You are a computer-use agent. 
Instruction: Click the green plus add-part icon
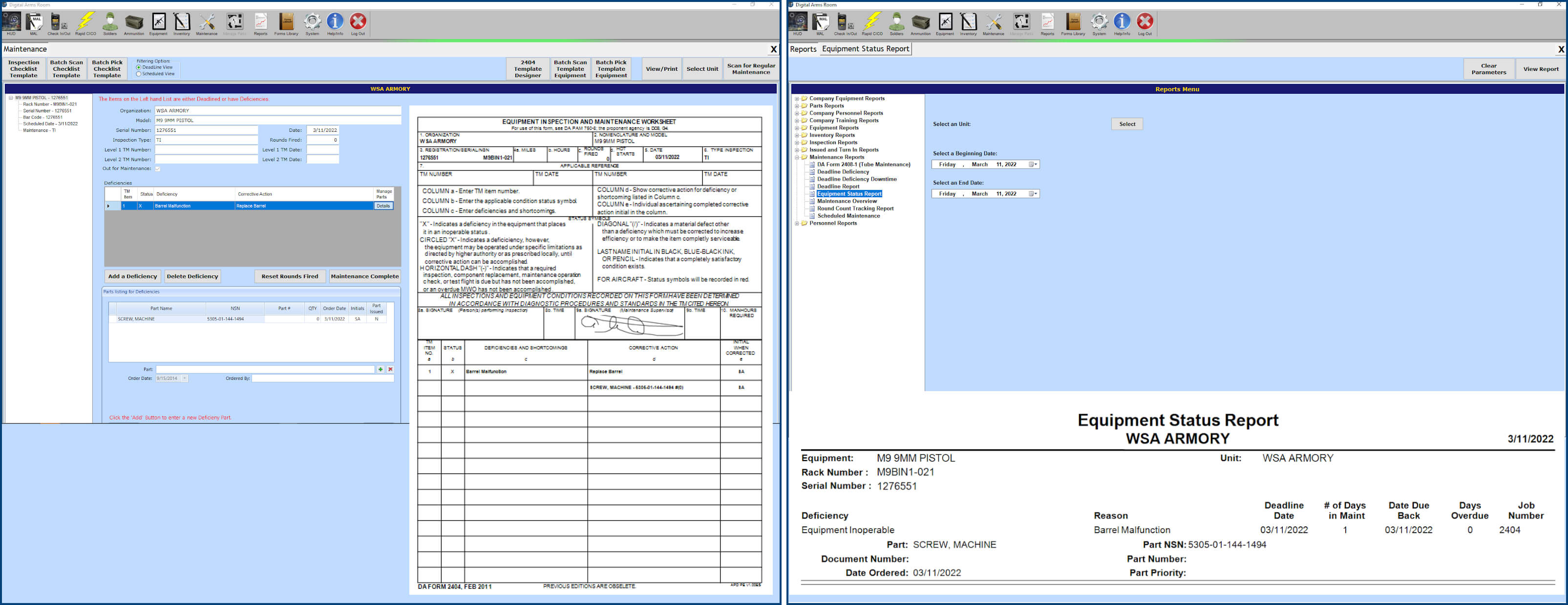click(x=381, y=370)
